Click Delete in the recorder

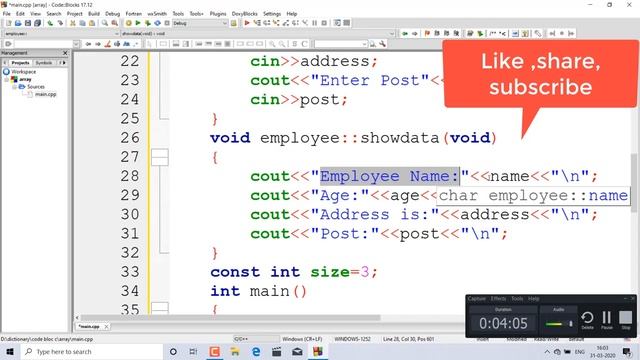pyautogui.click(x=587, y=320)
